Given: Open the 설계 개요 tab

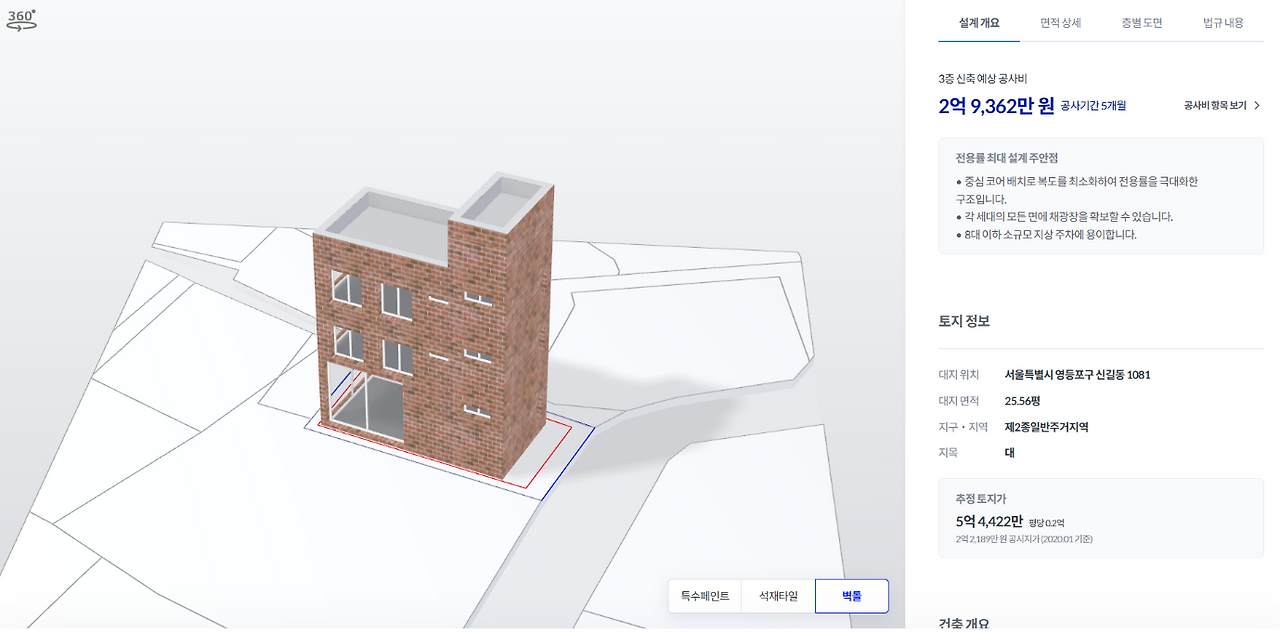Looking at the screenshot, I should [x=979, y=22].
